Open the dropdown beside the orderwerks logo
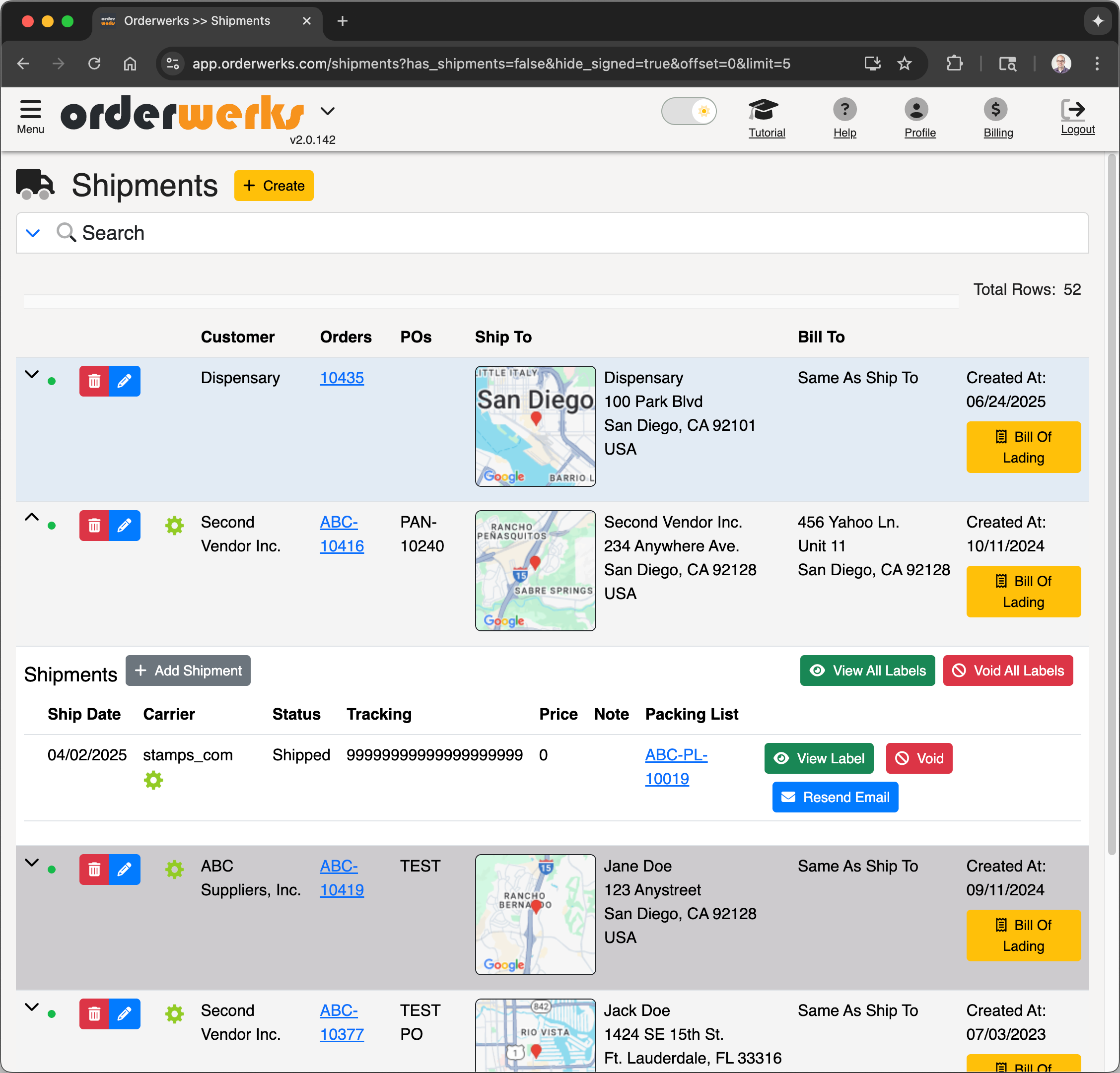1120x1073 pixels. coord(328,111)
